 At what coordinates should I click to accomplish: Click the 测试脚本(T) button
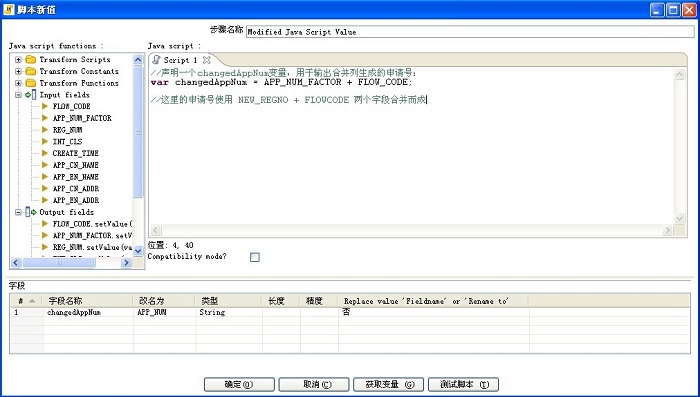463,384
